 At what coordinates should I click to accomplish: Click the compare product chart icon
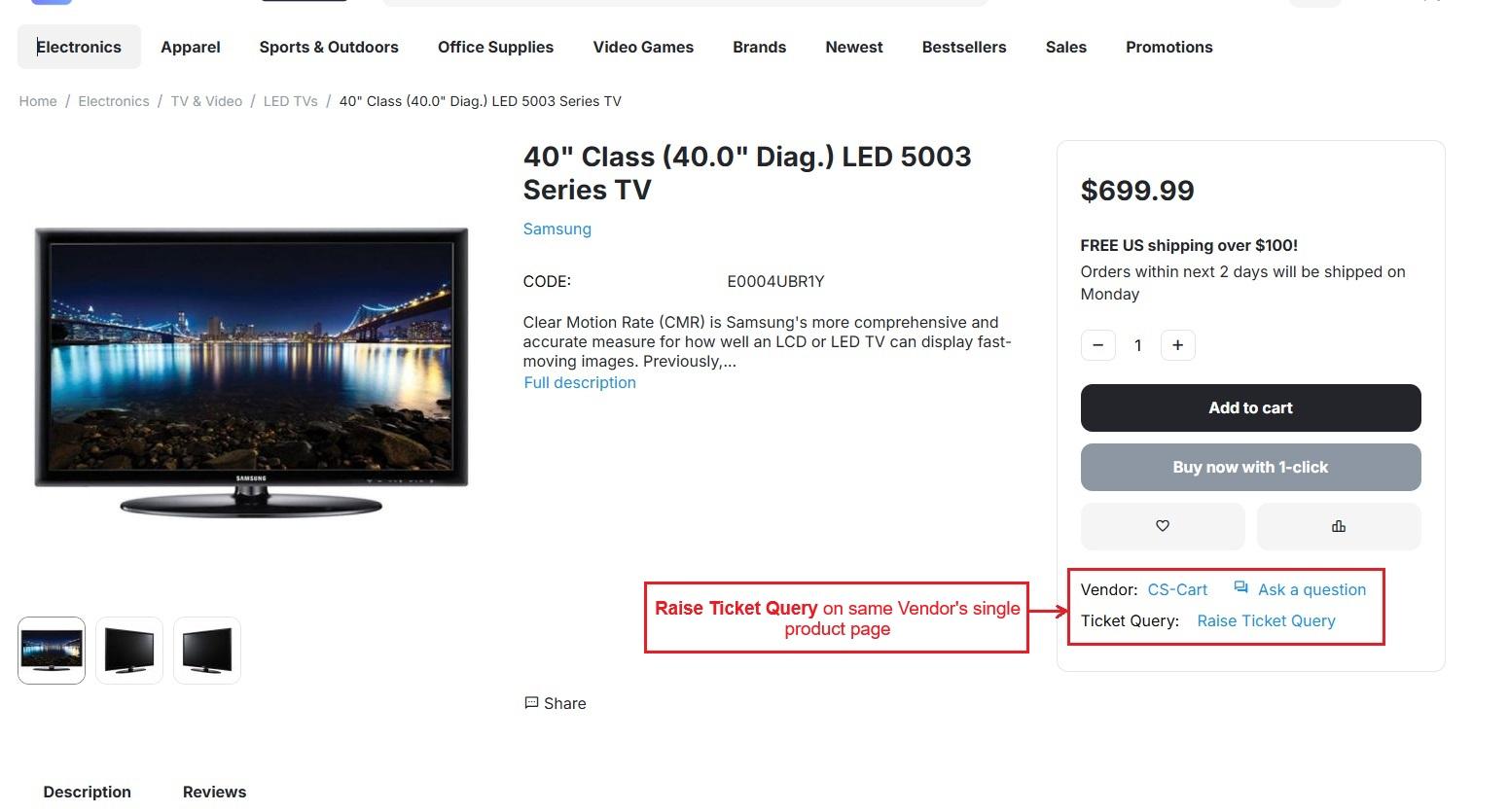click(x=1338, y=526)
